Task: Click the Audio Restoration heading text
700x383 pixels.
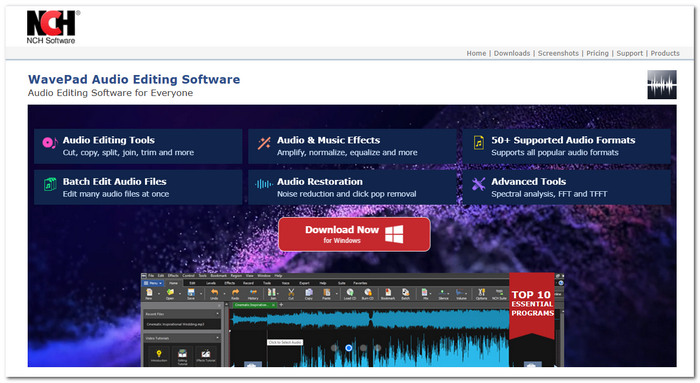Action: tap(320, 182)
